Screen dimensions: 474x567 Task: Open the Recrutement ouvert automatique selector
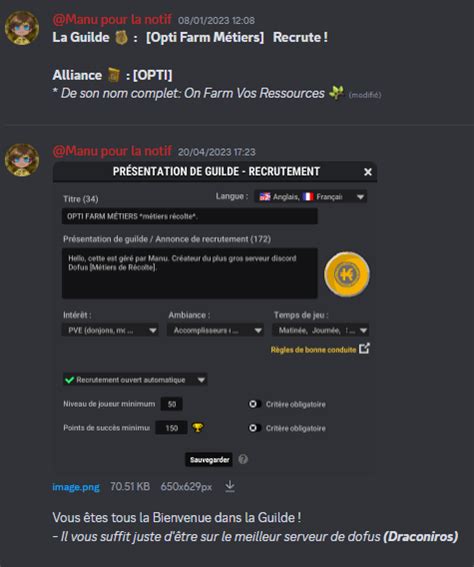tap(135, 380)
